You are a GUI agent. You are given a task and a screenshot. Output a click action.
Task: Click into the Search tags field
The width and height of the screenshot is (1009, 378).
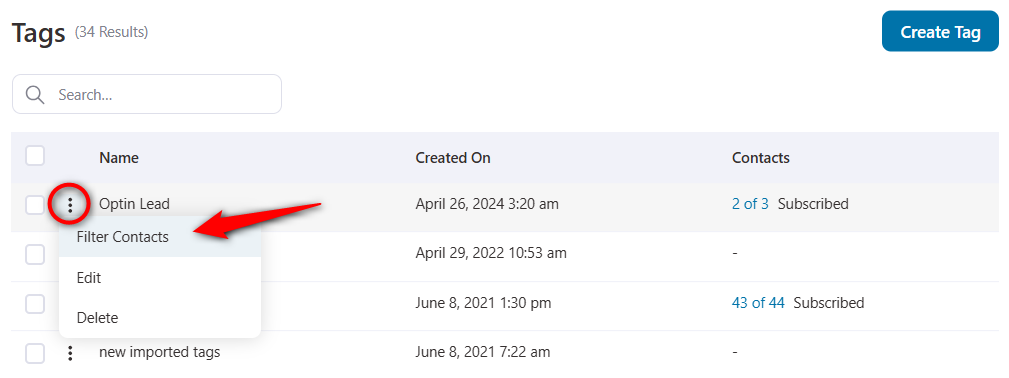coord(147,95)
